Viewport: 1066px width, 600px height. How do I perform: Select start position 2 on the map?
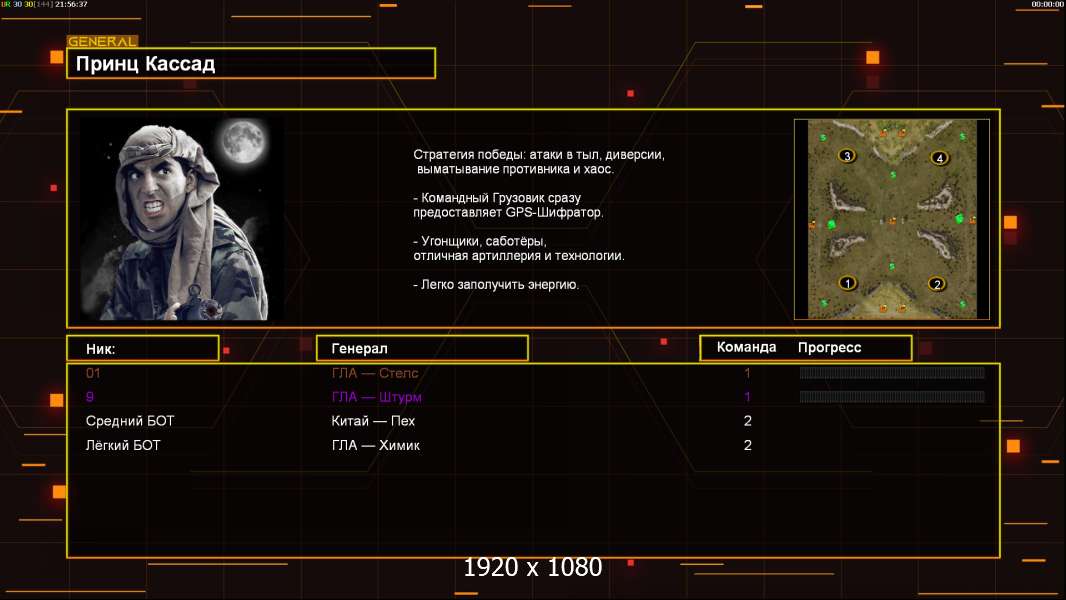pyautogui.click(x=937, y=284)
